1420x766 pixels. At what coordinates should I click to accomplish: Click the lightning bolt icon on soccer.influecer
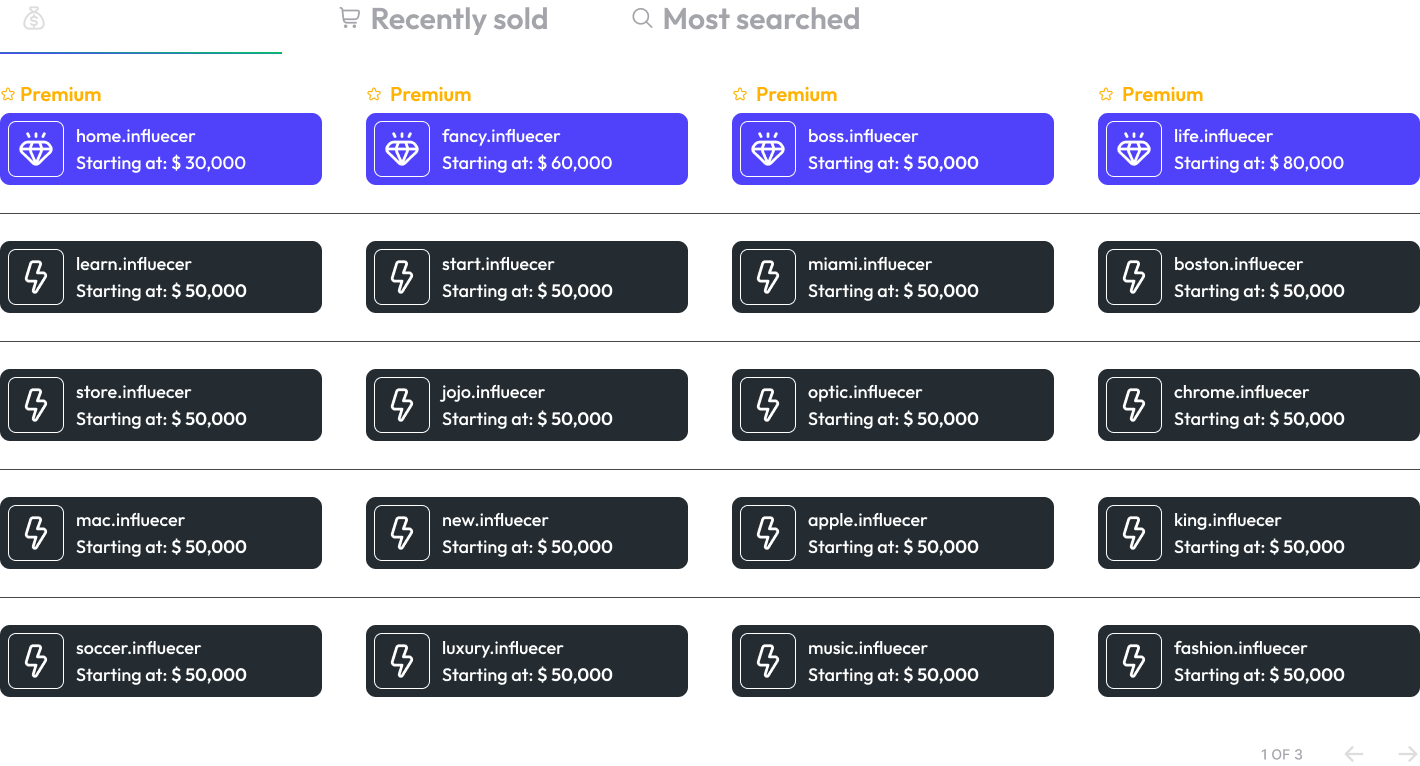point(35,661)
